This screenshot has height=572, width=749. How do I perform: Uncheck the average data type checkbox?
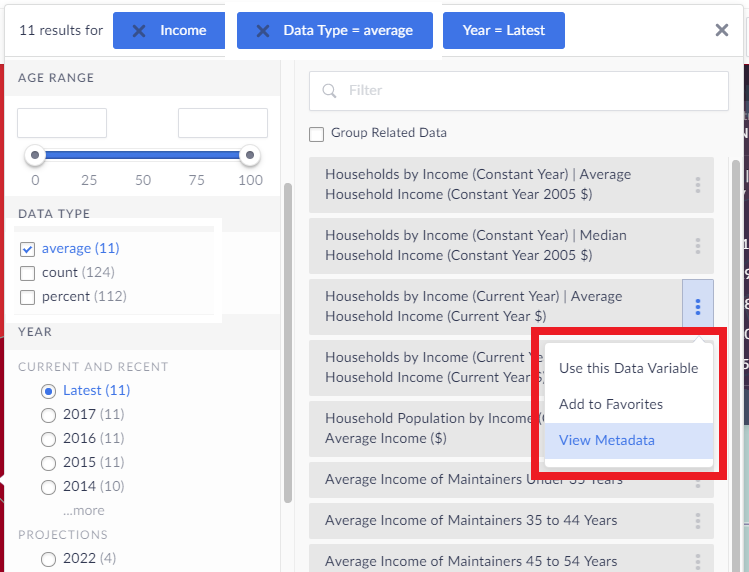(28, 249)
